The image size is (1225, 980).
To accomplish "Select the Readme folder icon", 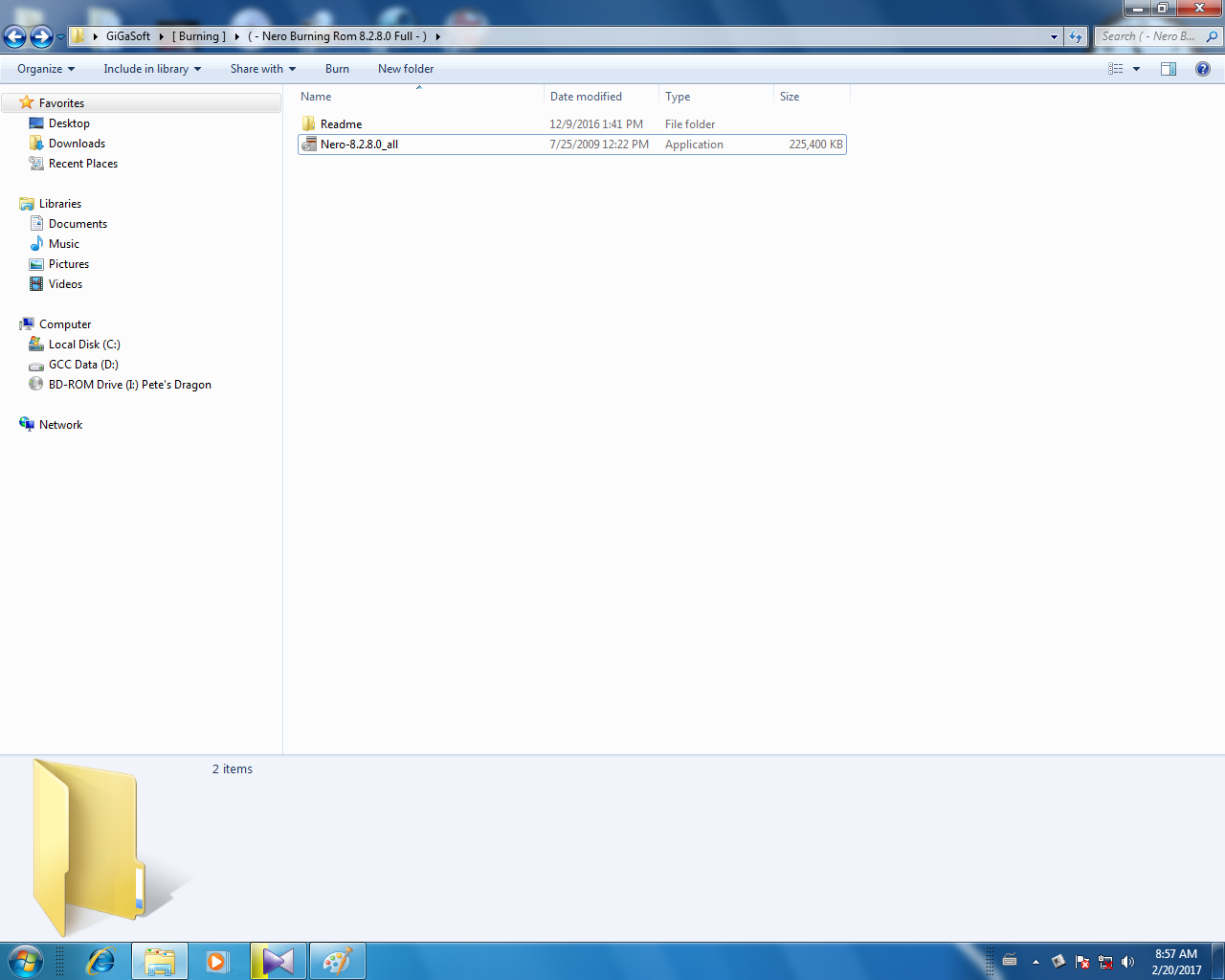I will 308,124.
